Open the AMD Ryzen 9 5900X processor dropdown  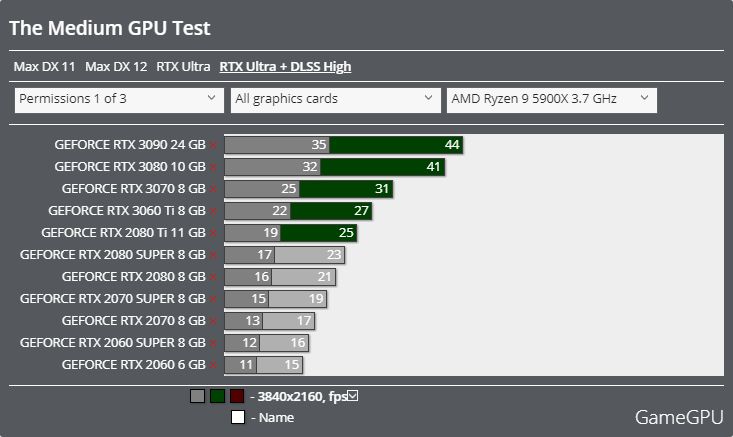[x=550, y=99]
